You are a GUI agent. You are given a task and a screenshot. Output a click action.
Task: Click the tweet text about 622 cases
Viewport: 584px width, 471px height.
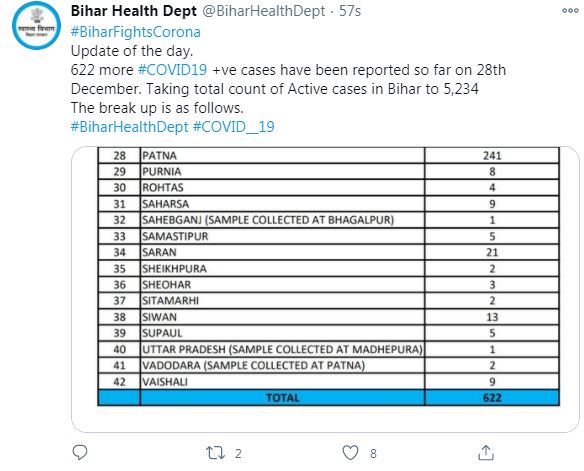288,79
